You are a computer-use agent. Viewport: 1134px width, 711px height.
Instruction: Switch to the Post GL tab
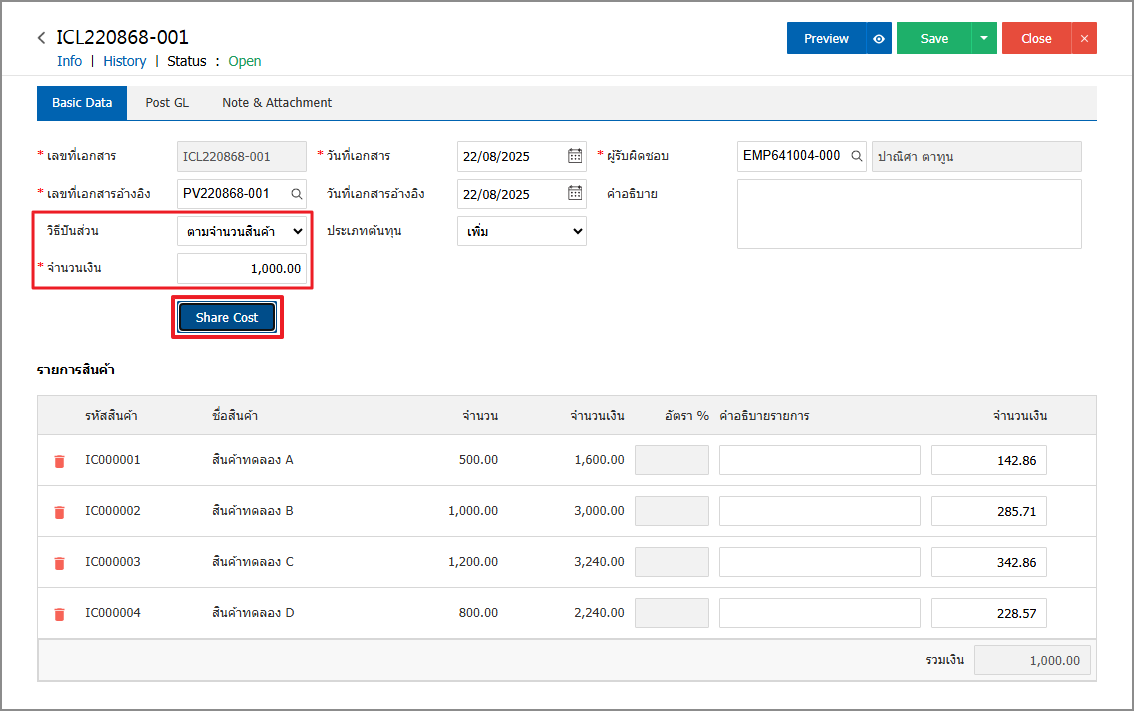point(167,103)
